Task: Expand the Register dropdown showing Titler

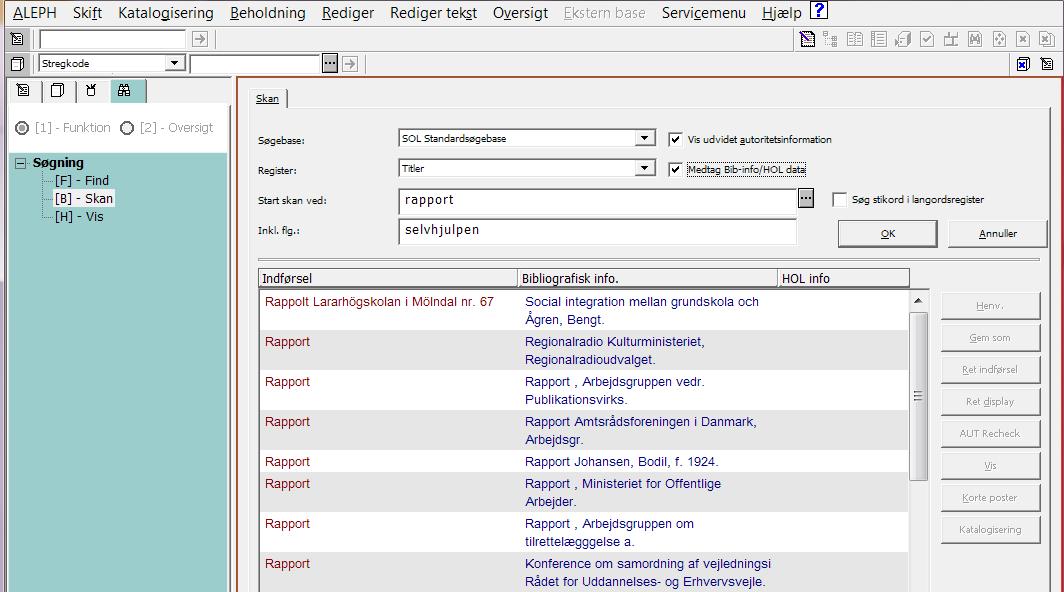Action: [x=645, y=169]
